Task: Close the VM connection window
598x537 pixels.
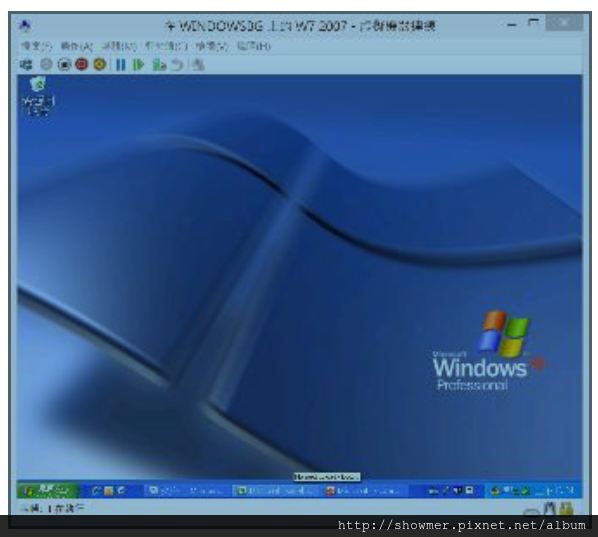Action: coord(564,23)
